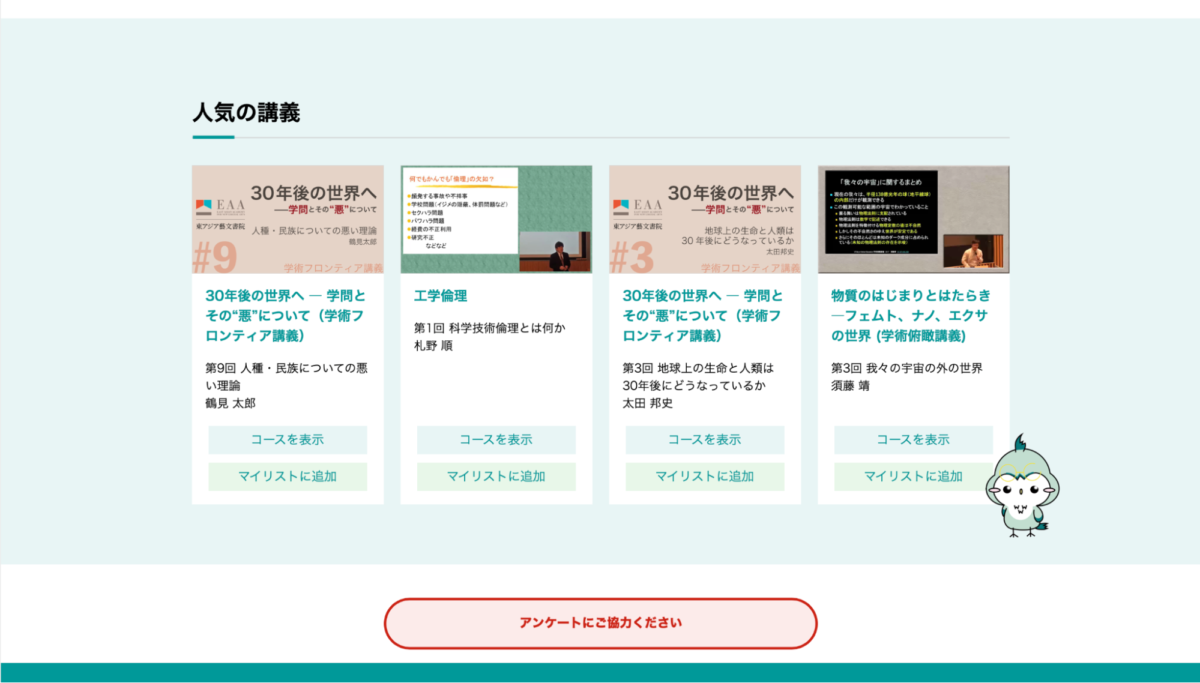Open the lecture #9 EAA thumbnail
Image resolution: width=1200 pixels, height=683 pixels.
click(288, 220)
